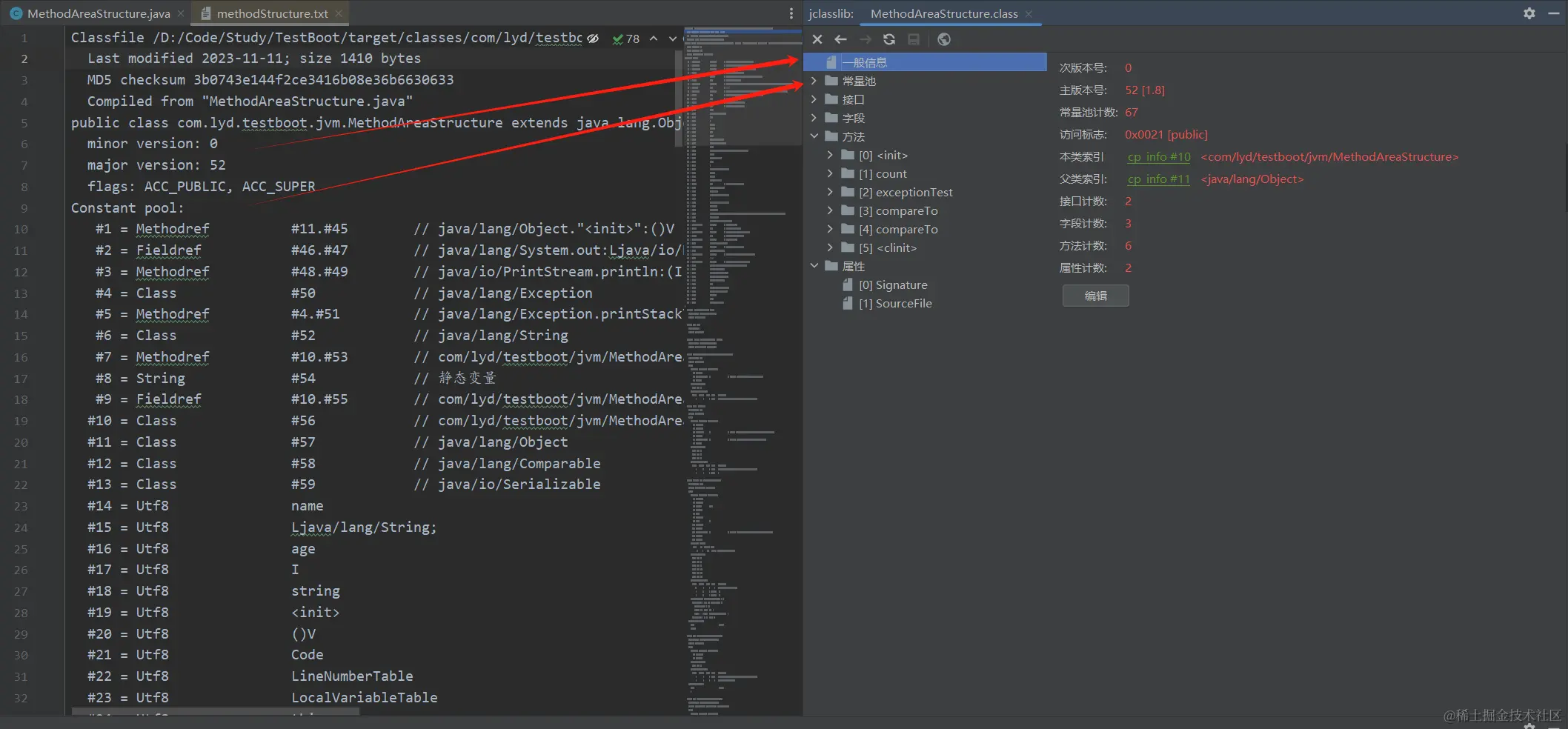Click the file icon on the 一般信息 row
Image resolution: width=1568 pixels, height=729 pixels.
click(x=831, y=62)
